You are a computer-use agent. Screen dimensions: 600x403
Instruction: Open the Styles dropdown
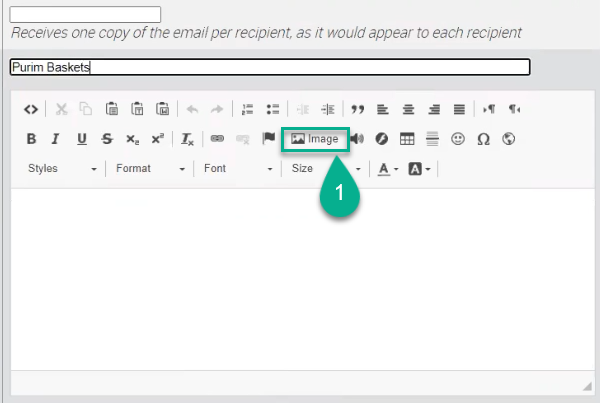pos(62,169)
